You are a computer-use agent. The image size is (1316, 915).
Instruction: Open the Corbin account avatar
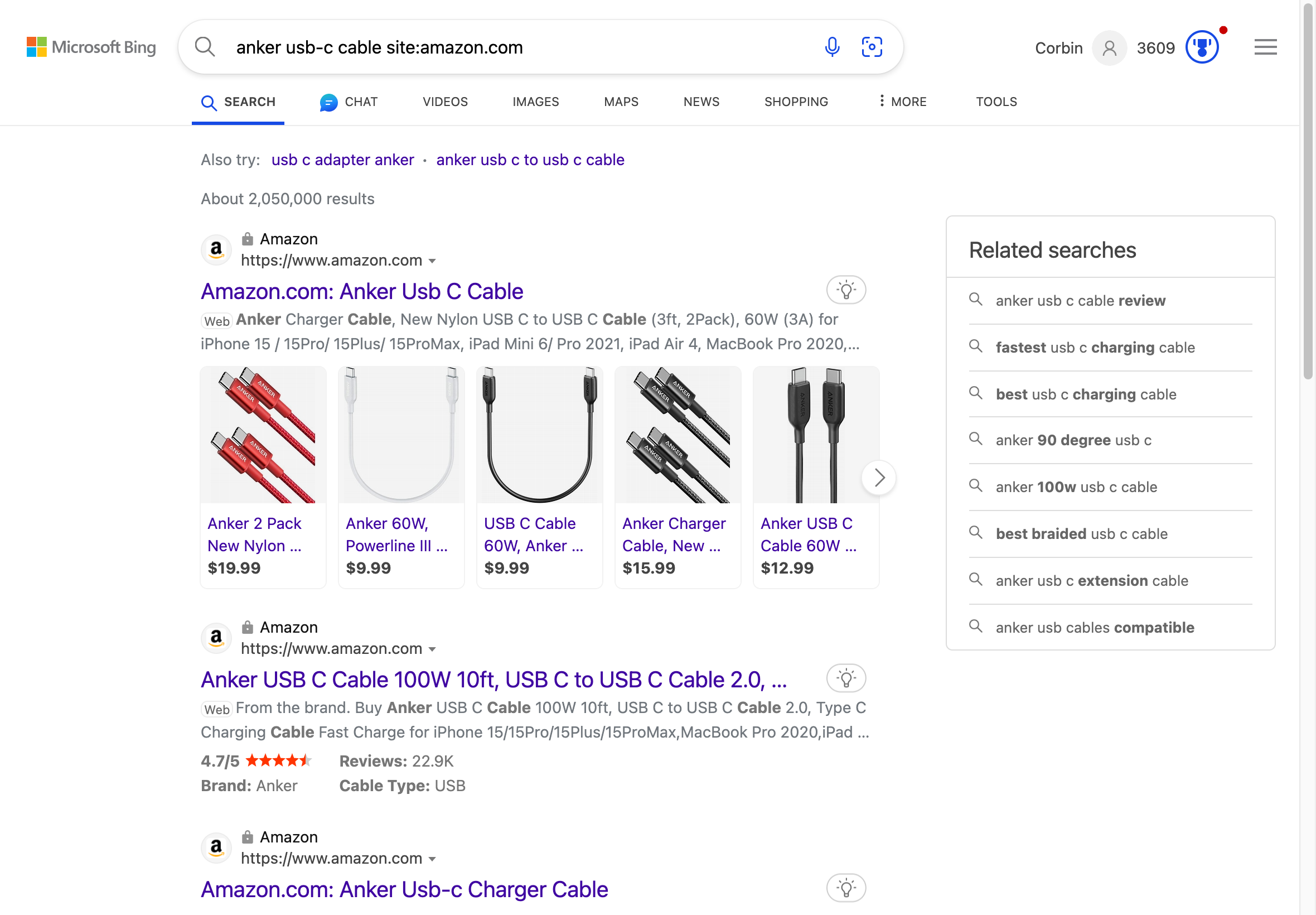(x=1109, y=48)
